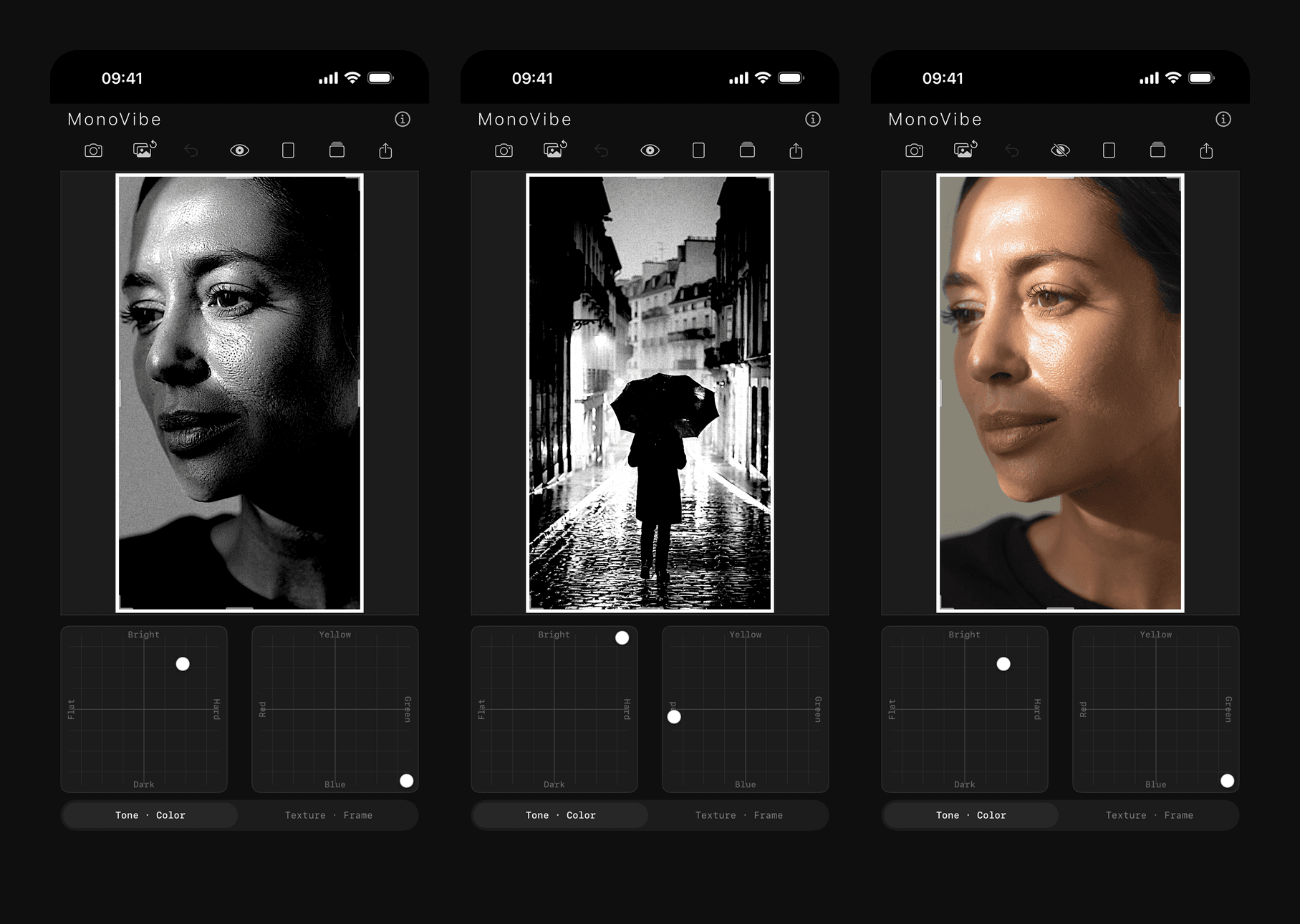Click MonoVibe title above the color portrait
Image resolution: width=1300 pixels, height=924 pixels.
[x=935, y=120]
